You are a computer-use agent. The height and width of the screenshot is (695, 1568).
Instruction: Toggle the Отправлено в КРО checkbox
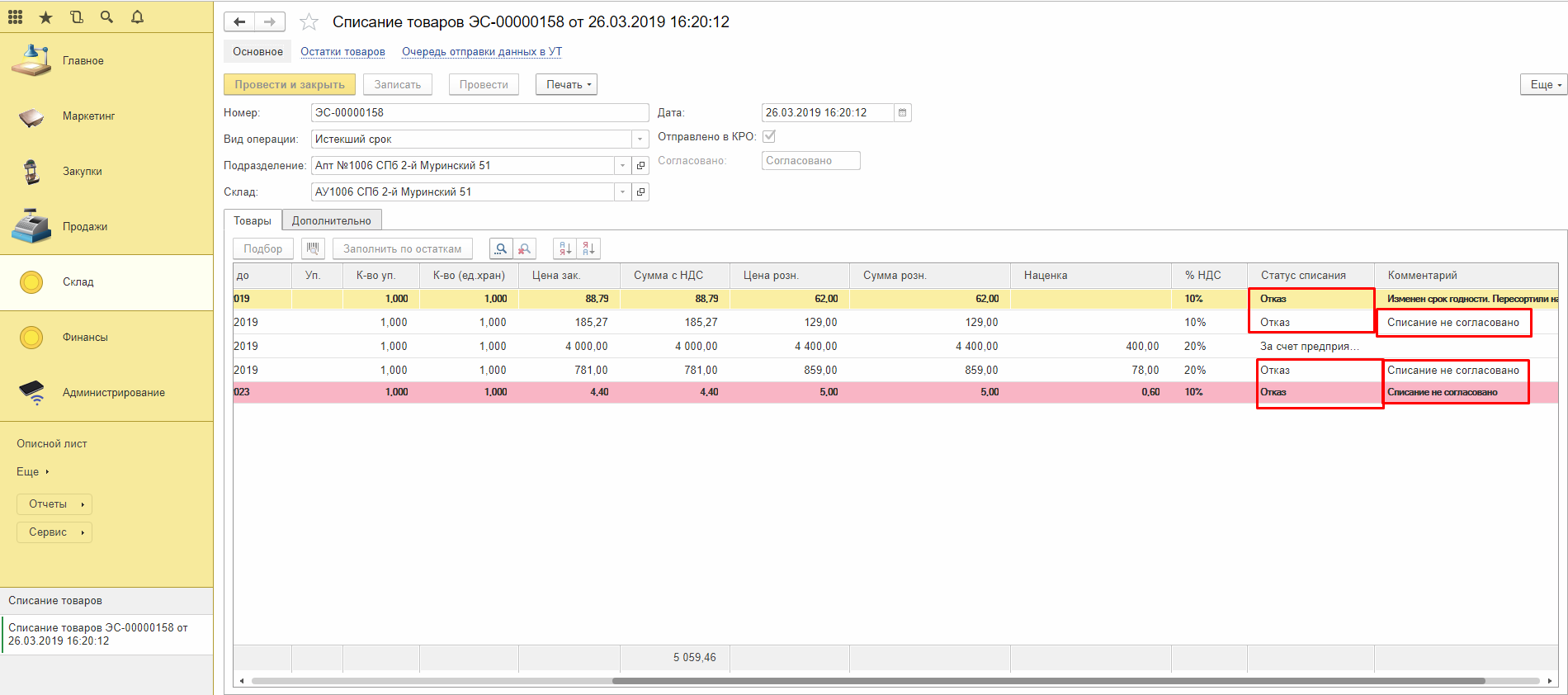[768, 136]
